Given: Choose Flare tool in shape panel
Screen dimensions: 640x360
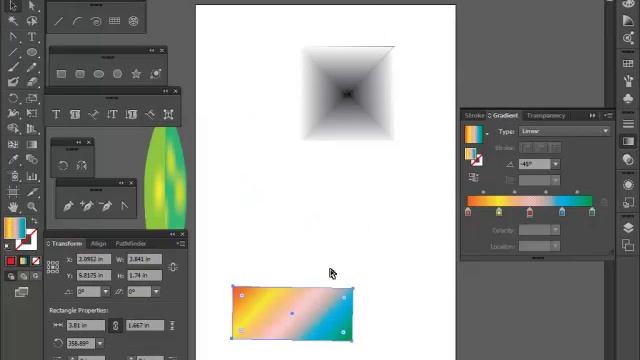Looking at the screenshot, I should (x=155, y=74).
